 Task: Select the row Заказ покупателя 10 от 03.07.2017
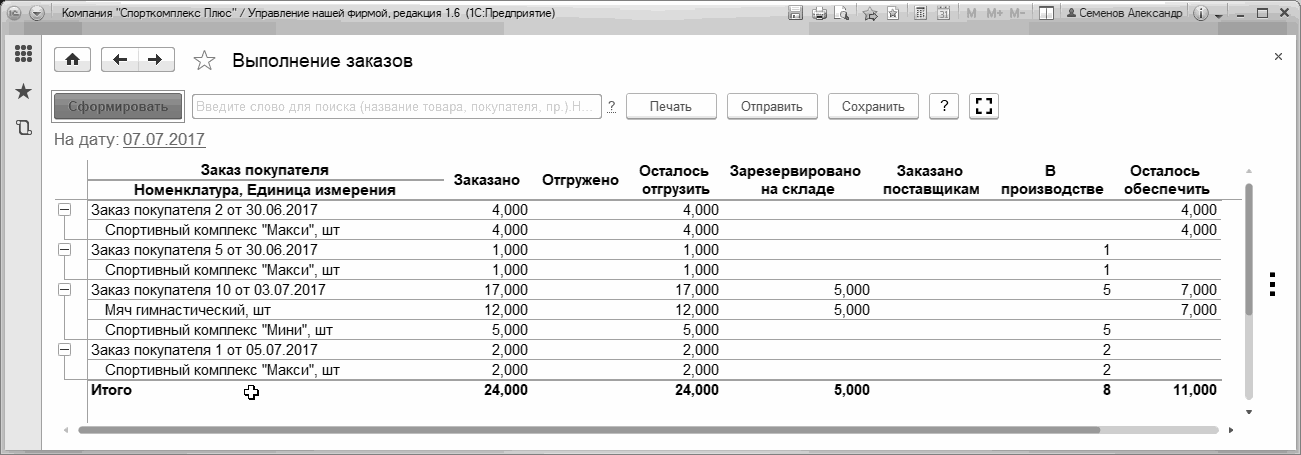[x=654, y=290]
